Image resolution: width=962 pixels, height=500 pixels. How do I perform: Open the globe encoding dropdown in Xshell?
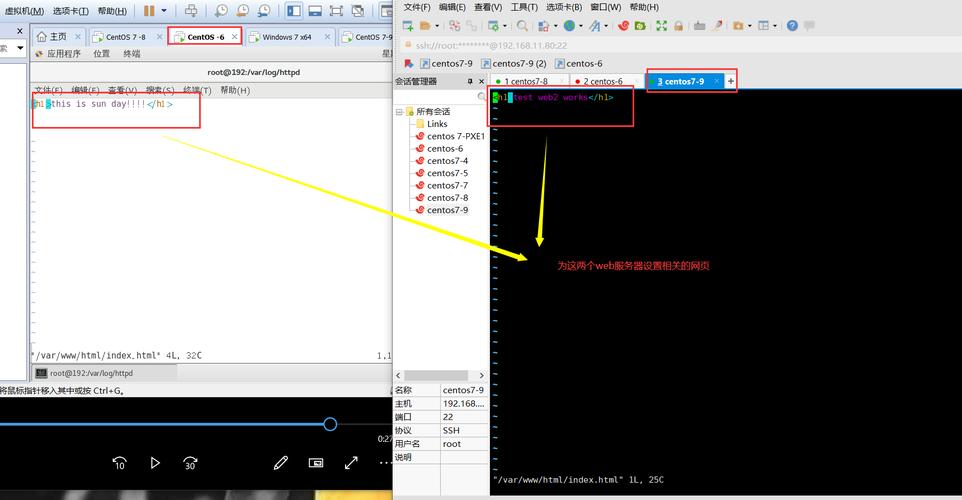(x=579, y=25)
